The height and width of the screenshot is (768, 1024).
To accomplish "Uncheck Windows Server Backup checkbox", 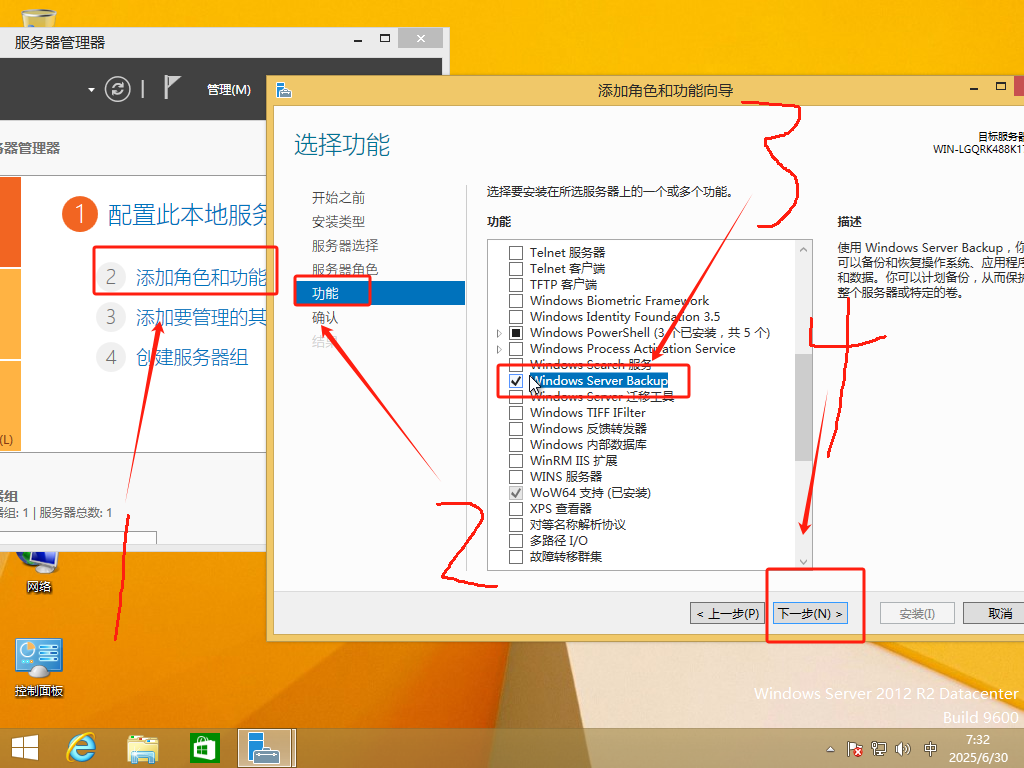I will coord(516,380).
